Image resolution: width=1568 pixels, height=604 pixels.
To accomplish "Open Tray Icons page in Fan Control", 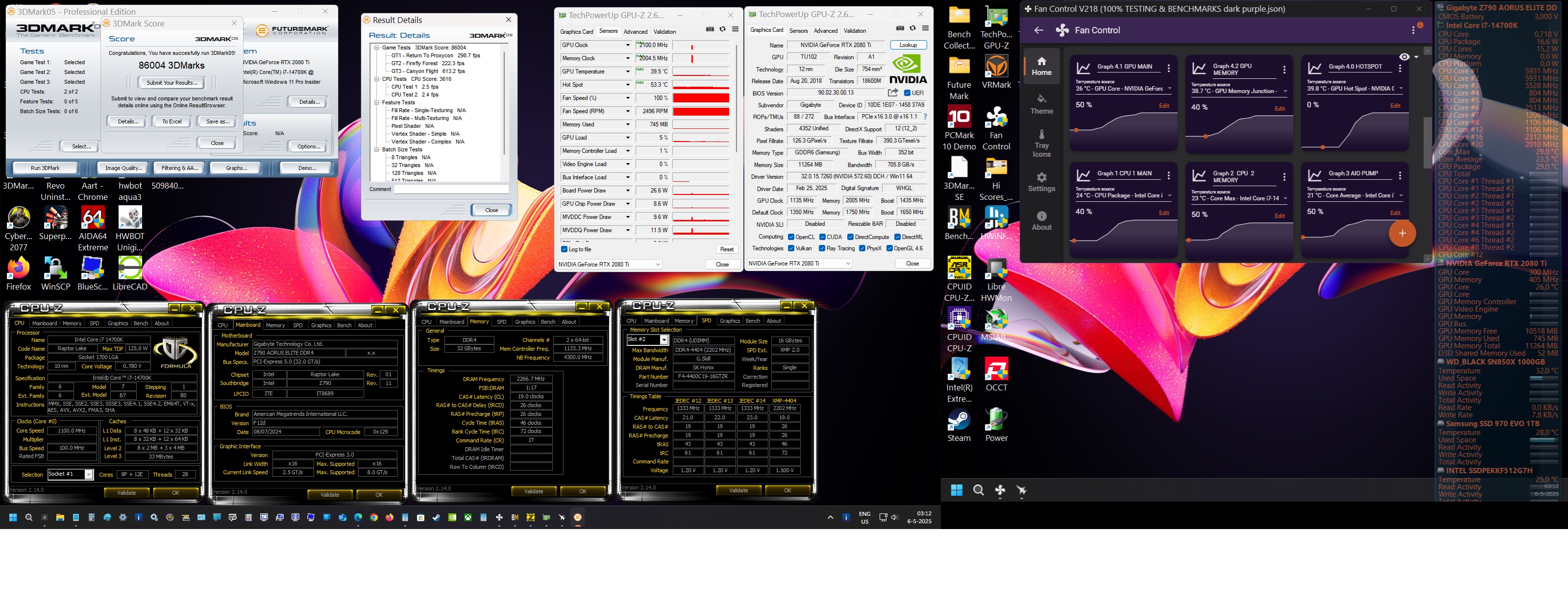I will [1041, 143].
